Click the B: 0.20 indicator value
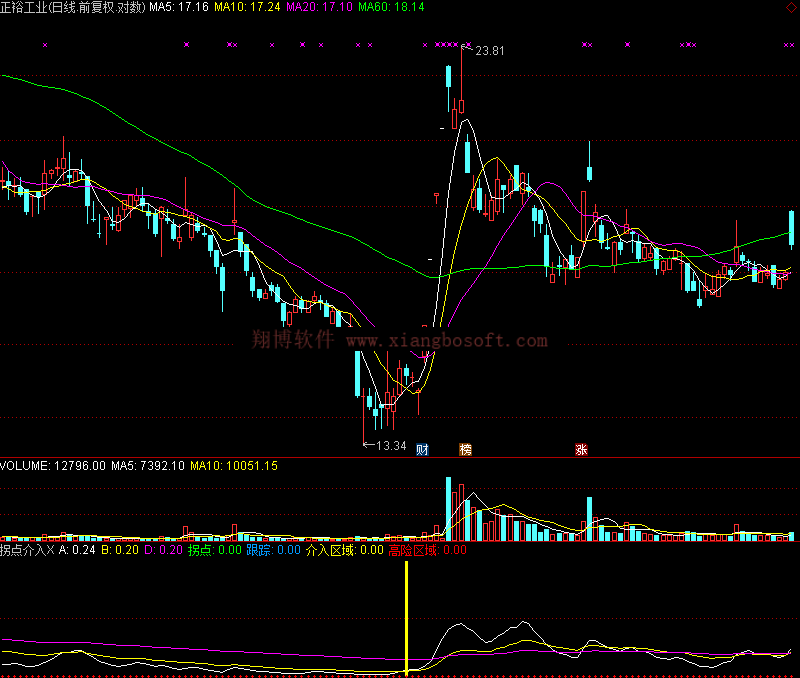 [x=120, y=550]
